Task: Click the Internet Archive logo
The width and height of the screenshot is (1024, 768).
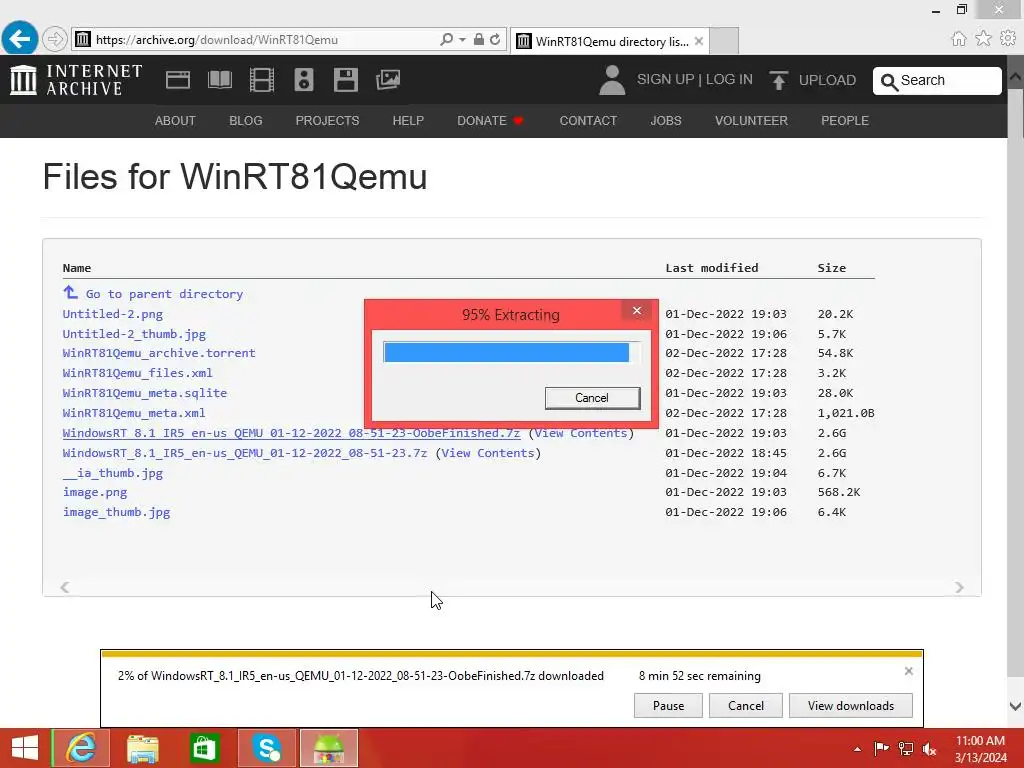Action: pyautogui.click(x=76, y=80)
